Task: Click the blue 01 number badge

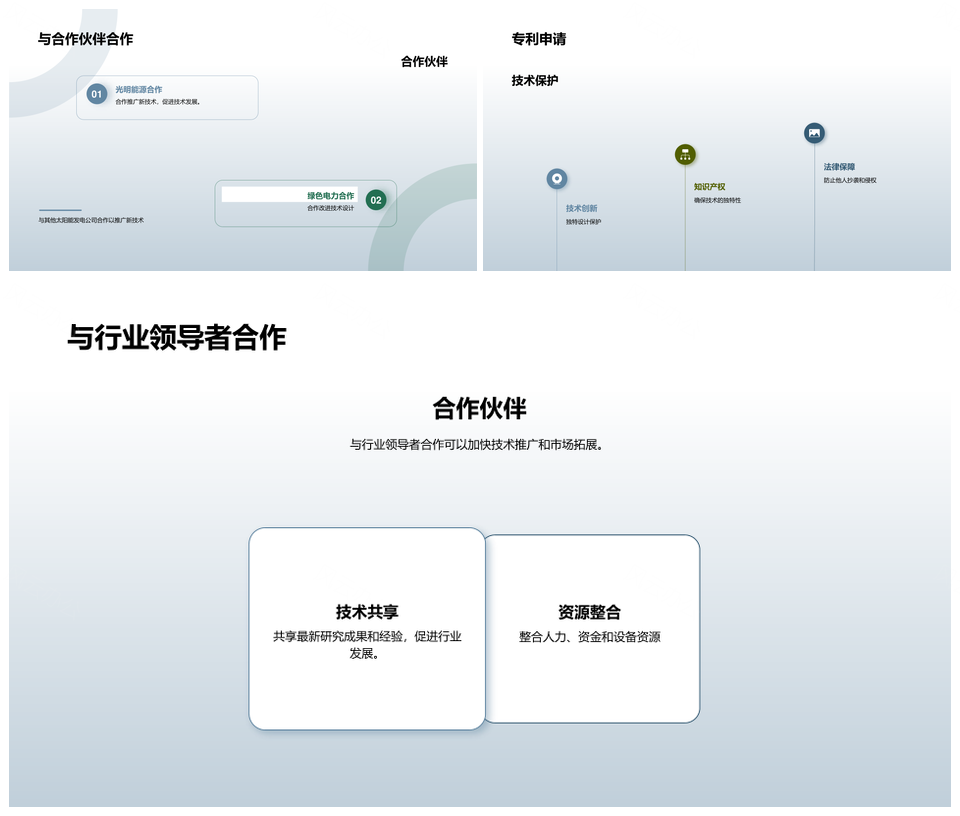Action: pyautogui.click(x=97, y=95)
